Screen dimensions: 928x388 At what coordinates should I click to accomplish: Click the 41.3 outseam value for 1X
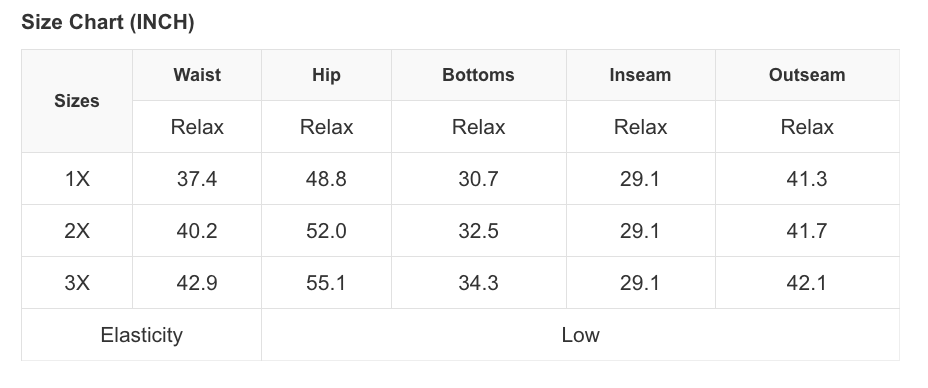[x=807, y=179]
